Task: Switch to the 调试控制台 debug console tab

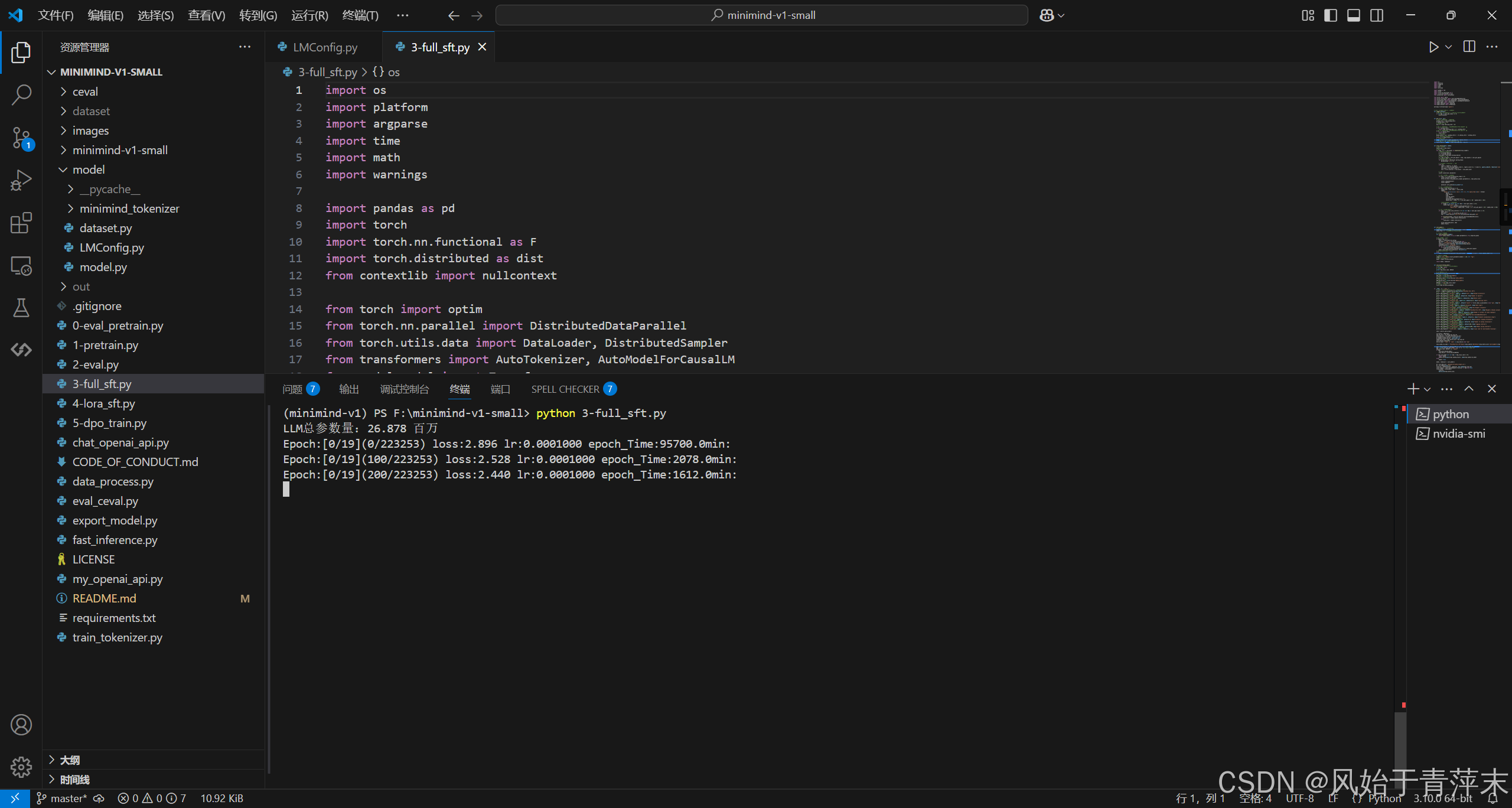Action: (x=405, y=389)
